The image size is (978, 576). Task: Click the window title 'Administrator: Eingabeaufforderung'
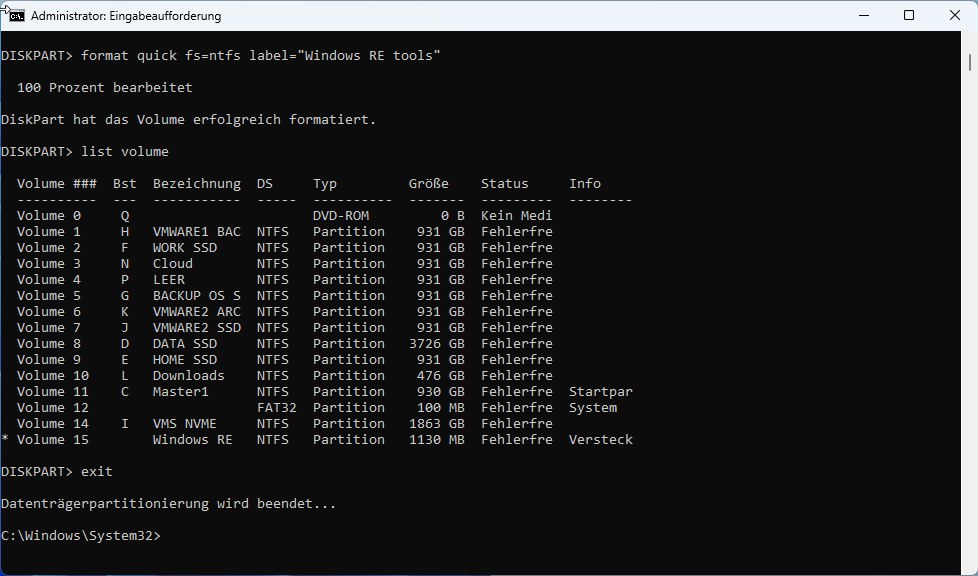(x=126, y=16)
